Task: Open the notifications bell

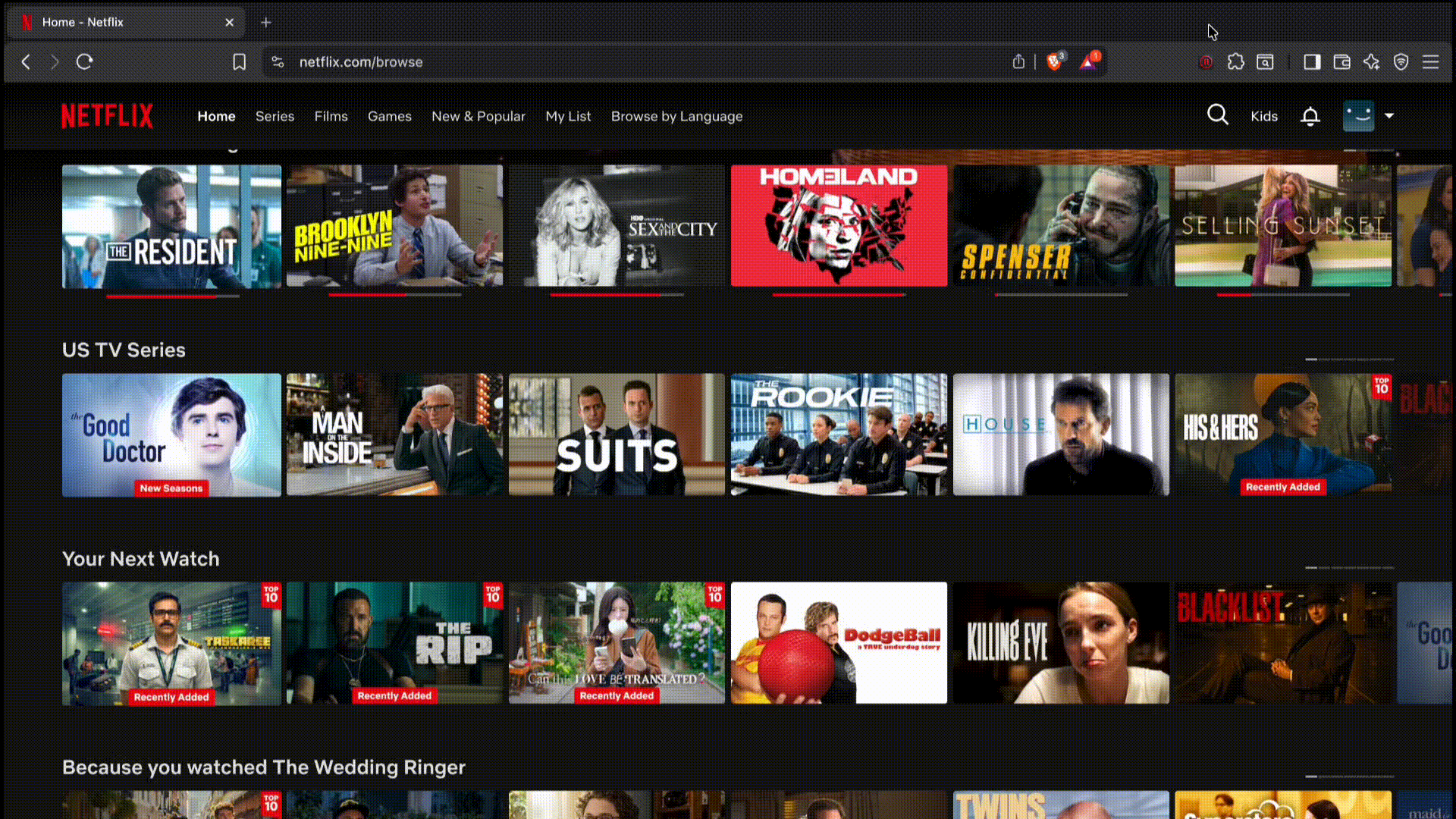Action: (x=1310, y=116)
